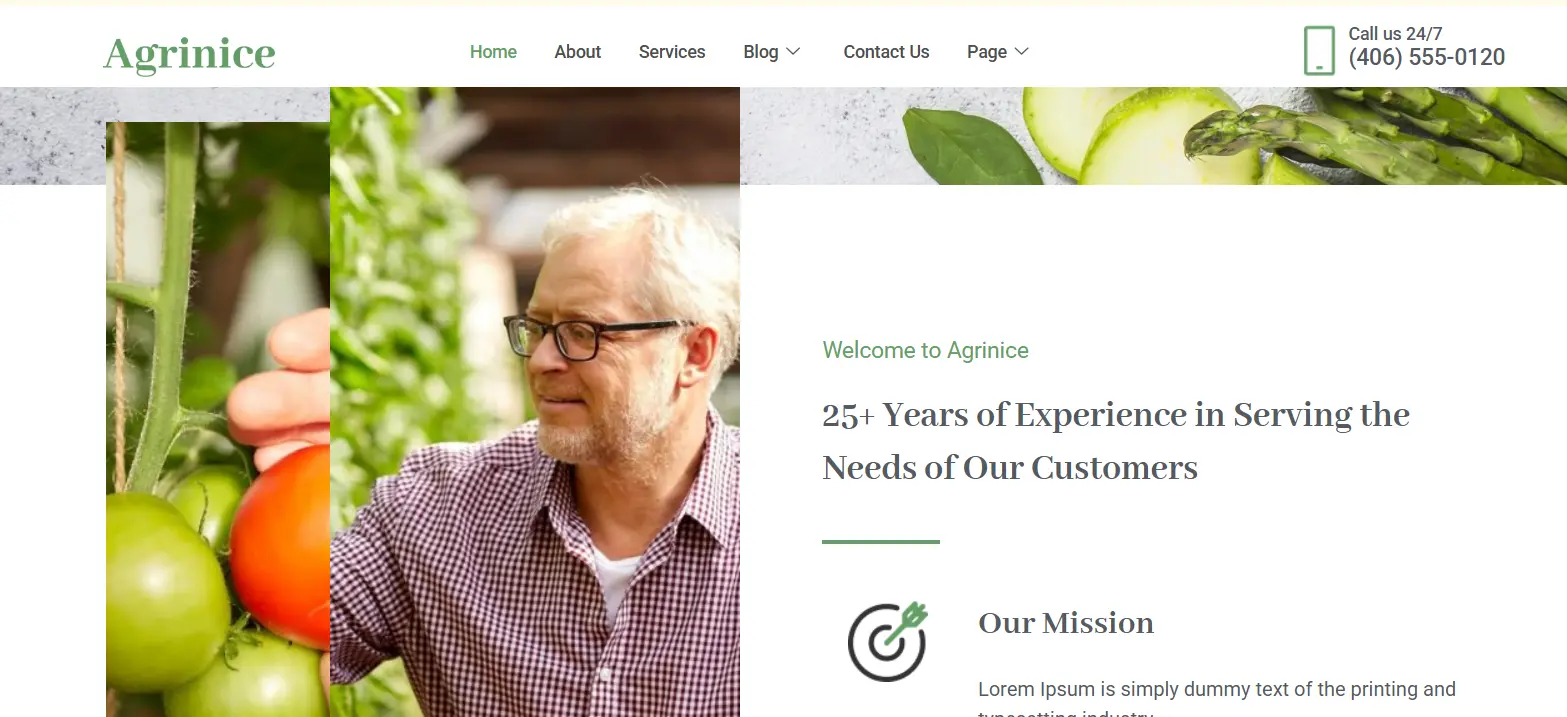Click the Page menu label
The height and width of the screenshot is (717, 1567).
(987, 52)
